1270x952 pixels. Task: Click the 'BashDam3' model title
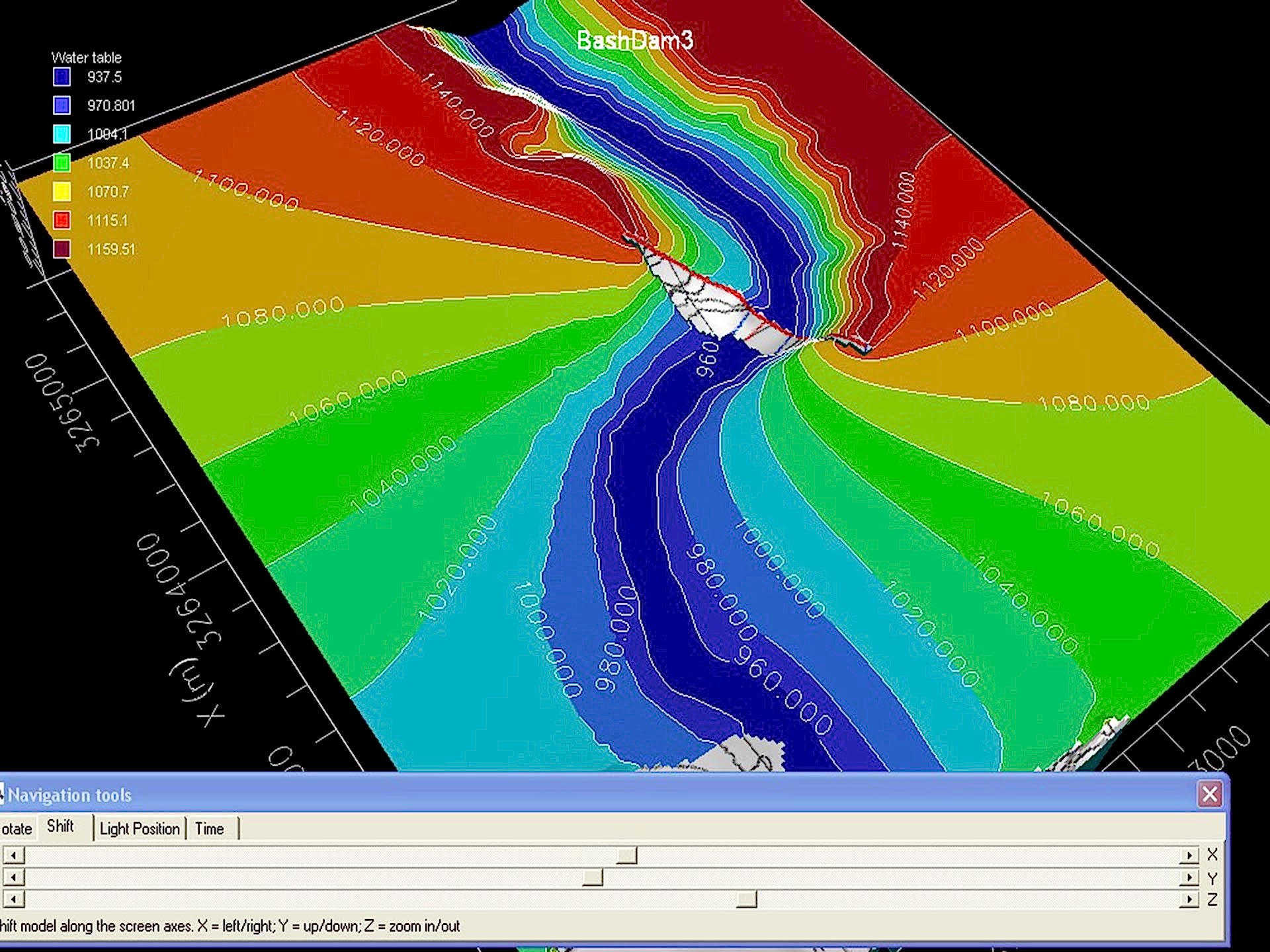click(635, 41)
